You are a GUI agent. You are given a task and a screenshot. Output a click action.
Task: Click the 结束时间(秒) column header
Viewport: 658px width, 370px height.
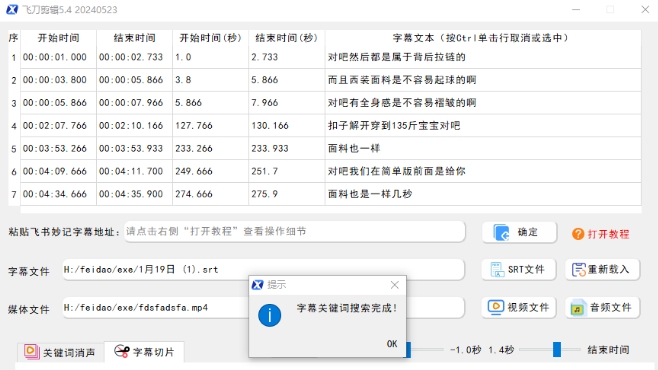pyautogui.click(x=287, y=38)
